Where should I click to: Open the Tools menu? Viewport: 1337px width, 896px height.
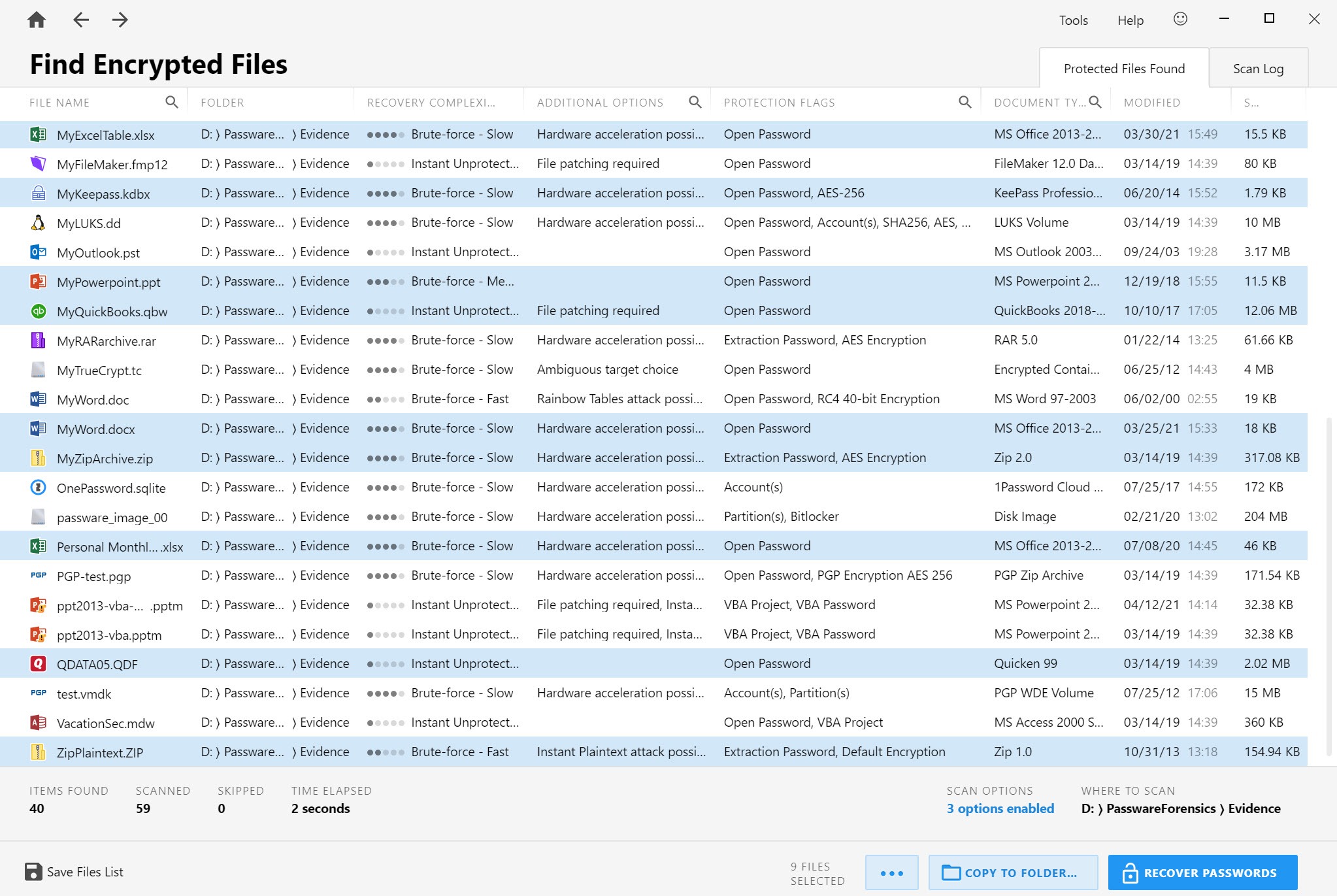tap(1074, 20)
